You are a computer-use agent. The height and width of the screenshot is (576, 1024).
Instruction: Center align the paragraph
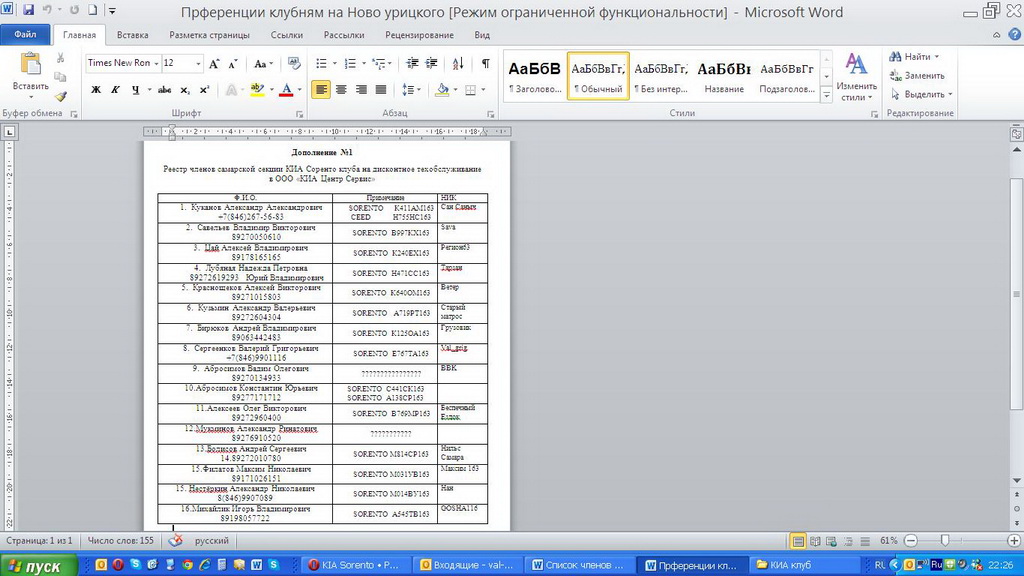click(341, 89)
